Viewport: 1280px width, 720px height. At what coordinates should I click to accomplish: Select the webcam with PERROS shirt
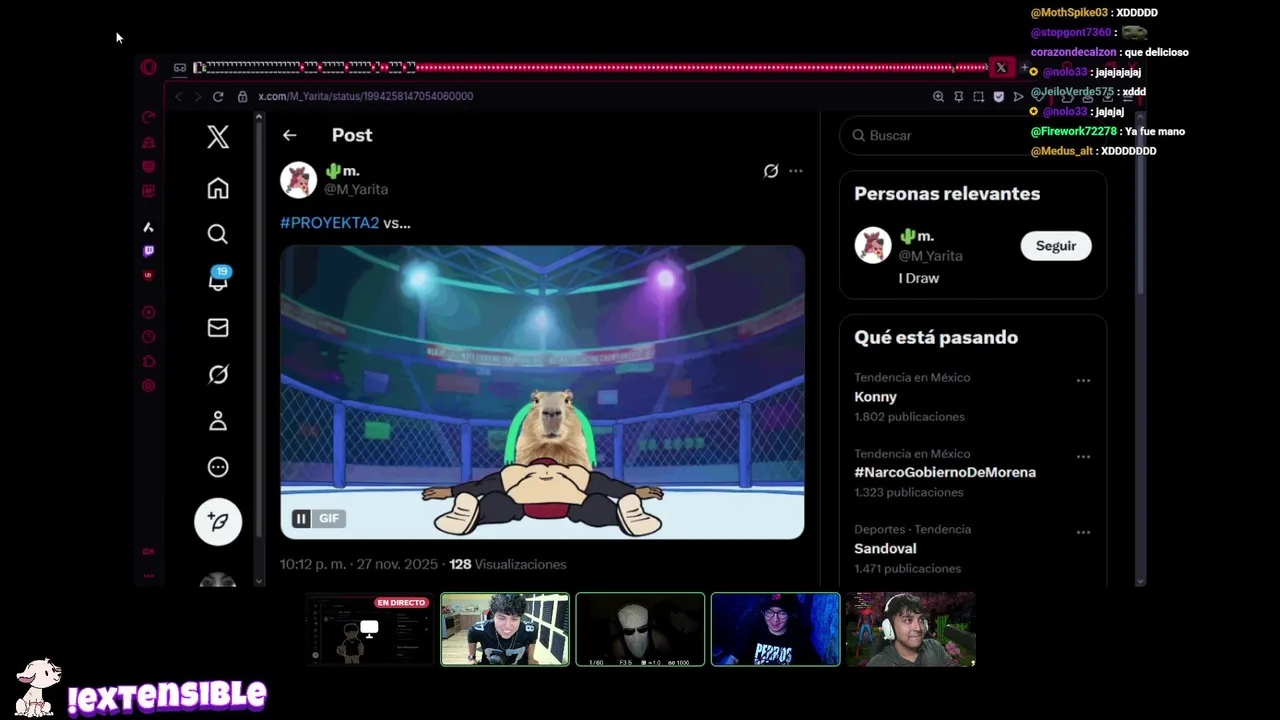coord(776,629)
